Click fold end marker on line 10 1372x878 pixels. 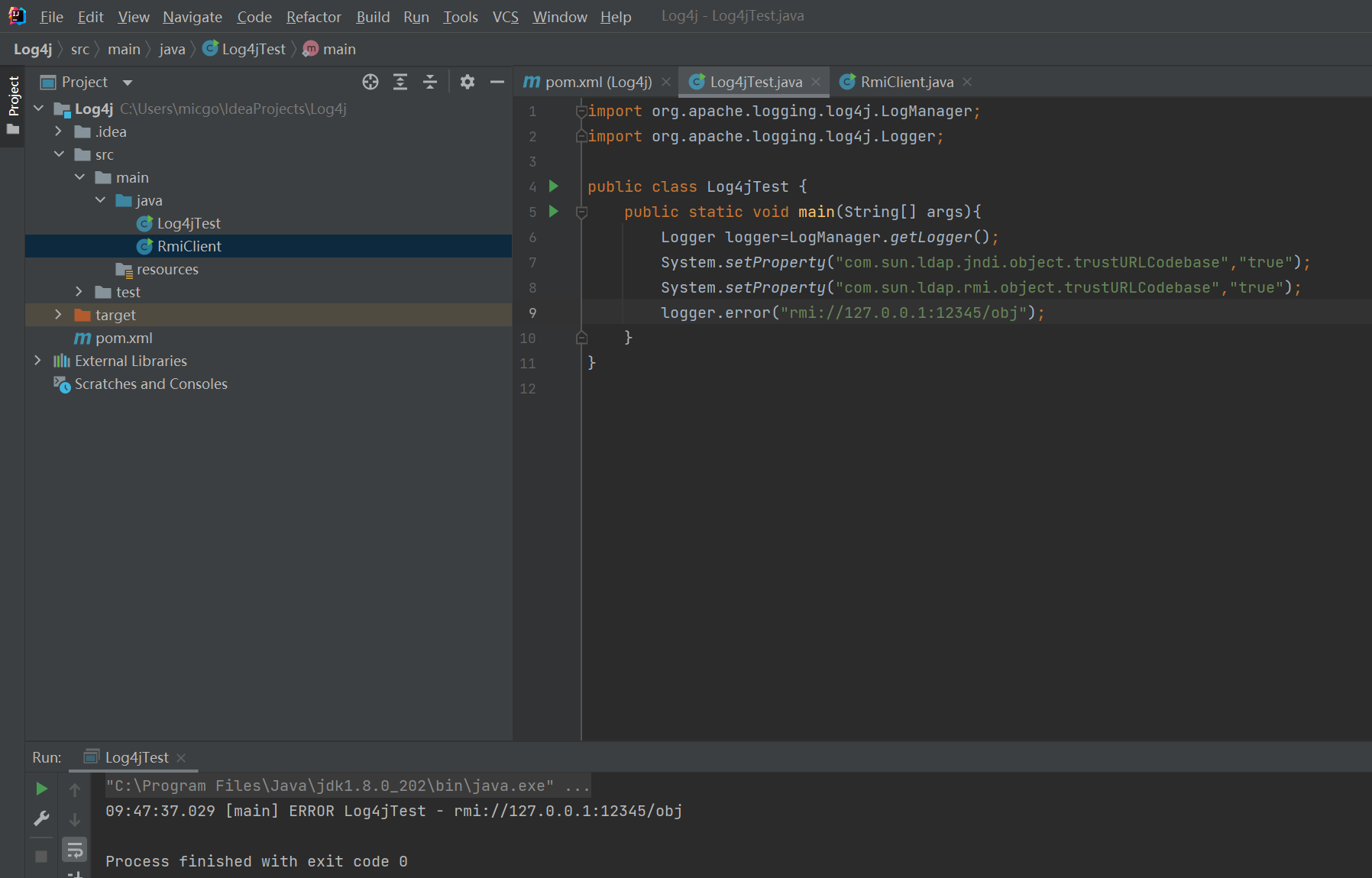coord(581,338)
